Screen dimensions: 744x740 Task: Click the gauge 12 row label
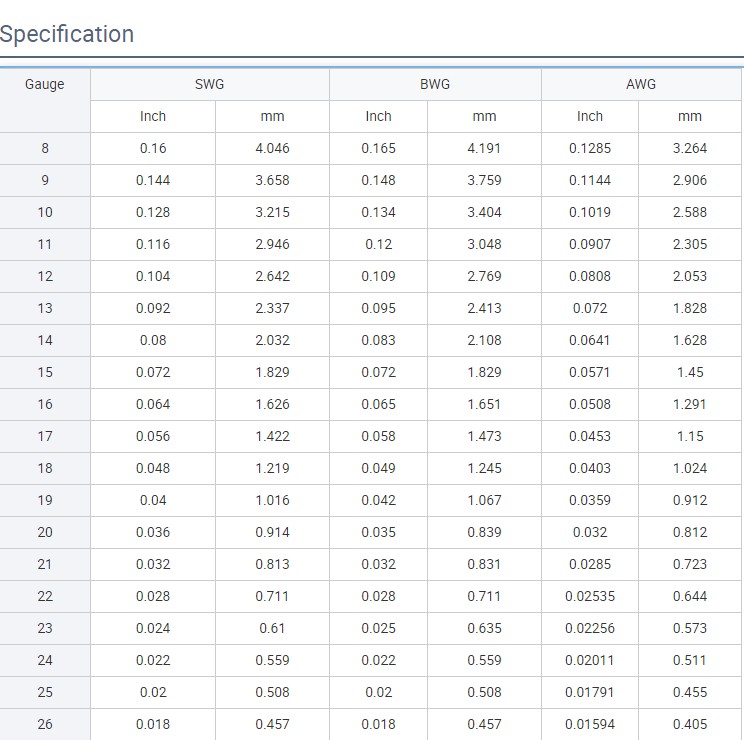pos(44,276)
